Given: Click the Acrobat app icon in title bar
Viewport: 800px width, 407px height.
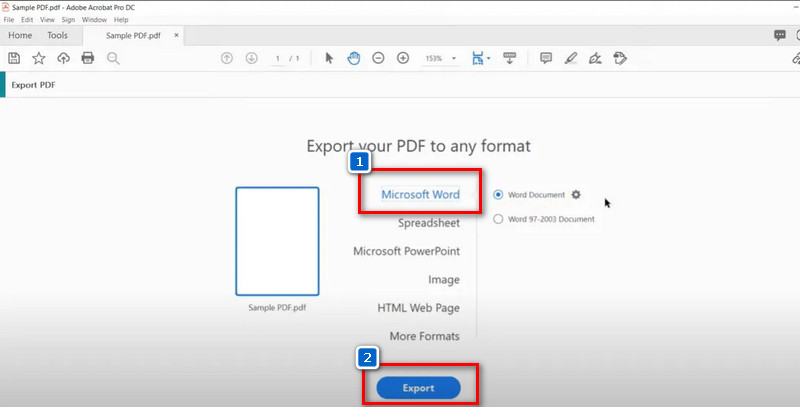Looking at the screenshot, I should point(5,8).
